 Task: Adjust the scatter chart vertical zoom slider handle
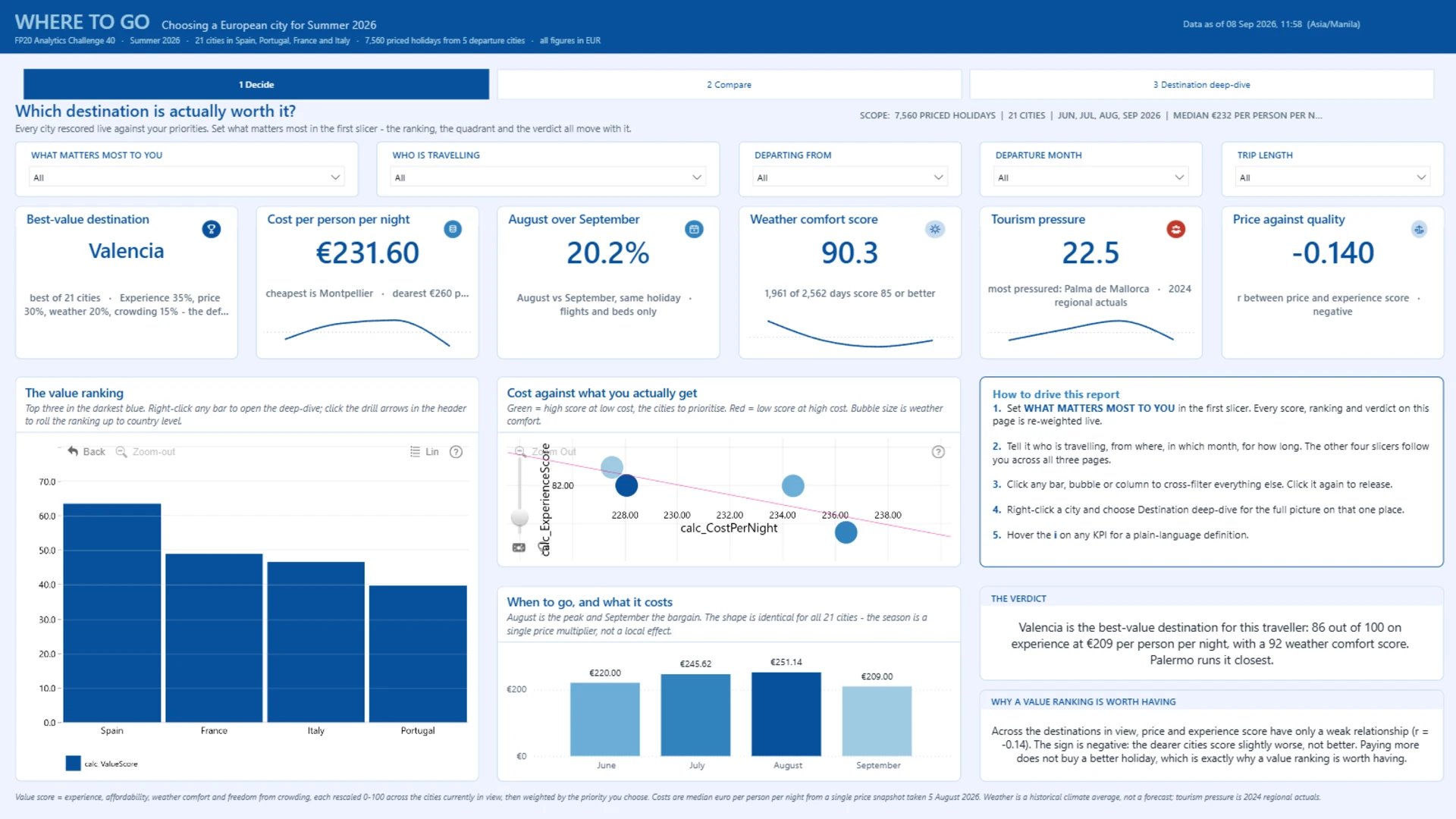coord(519,518)
